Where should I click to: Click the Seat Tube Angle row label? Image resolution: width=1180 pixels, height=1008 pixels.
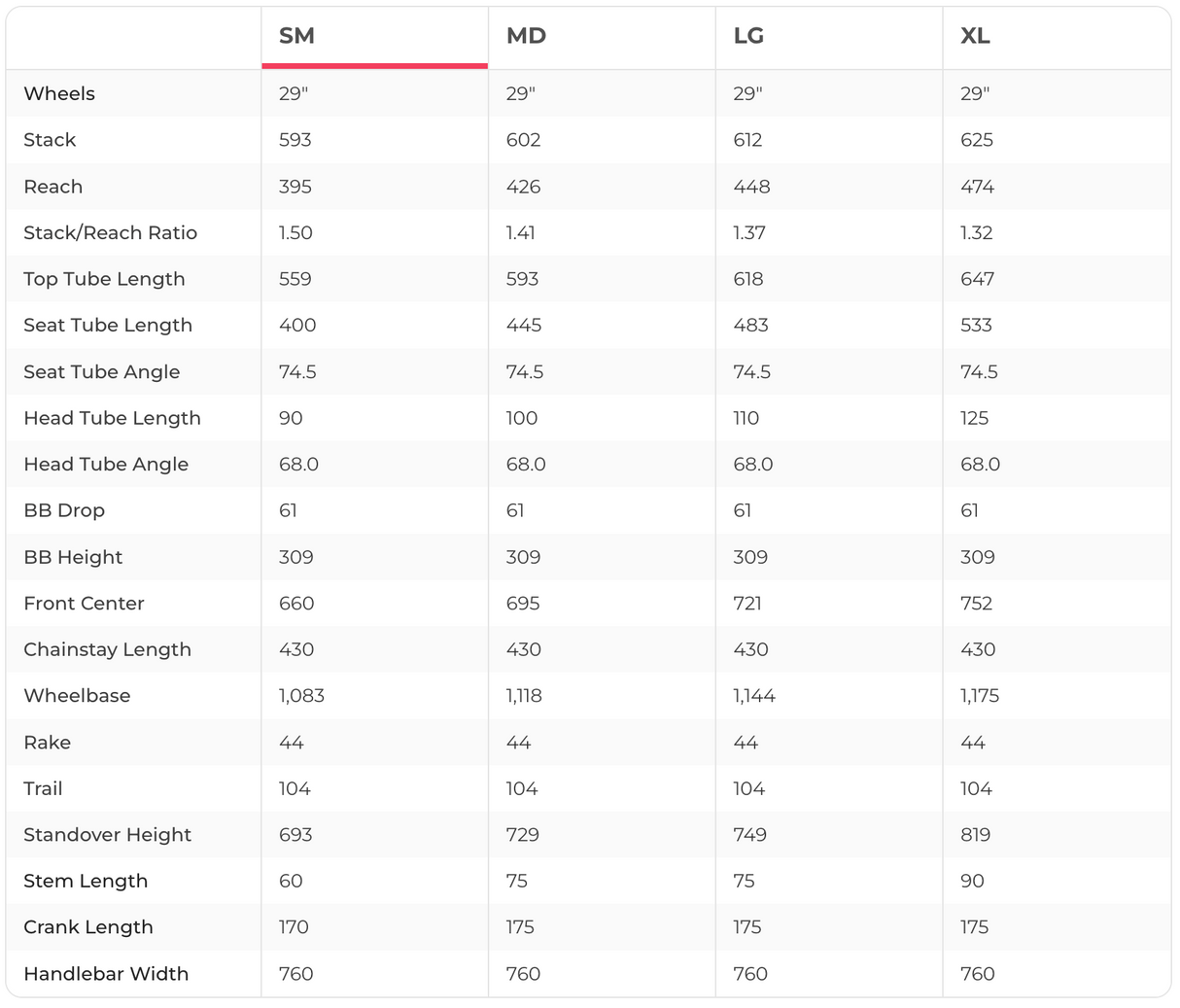[x=101, y=372]
